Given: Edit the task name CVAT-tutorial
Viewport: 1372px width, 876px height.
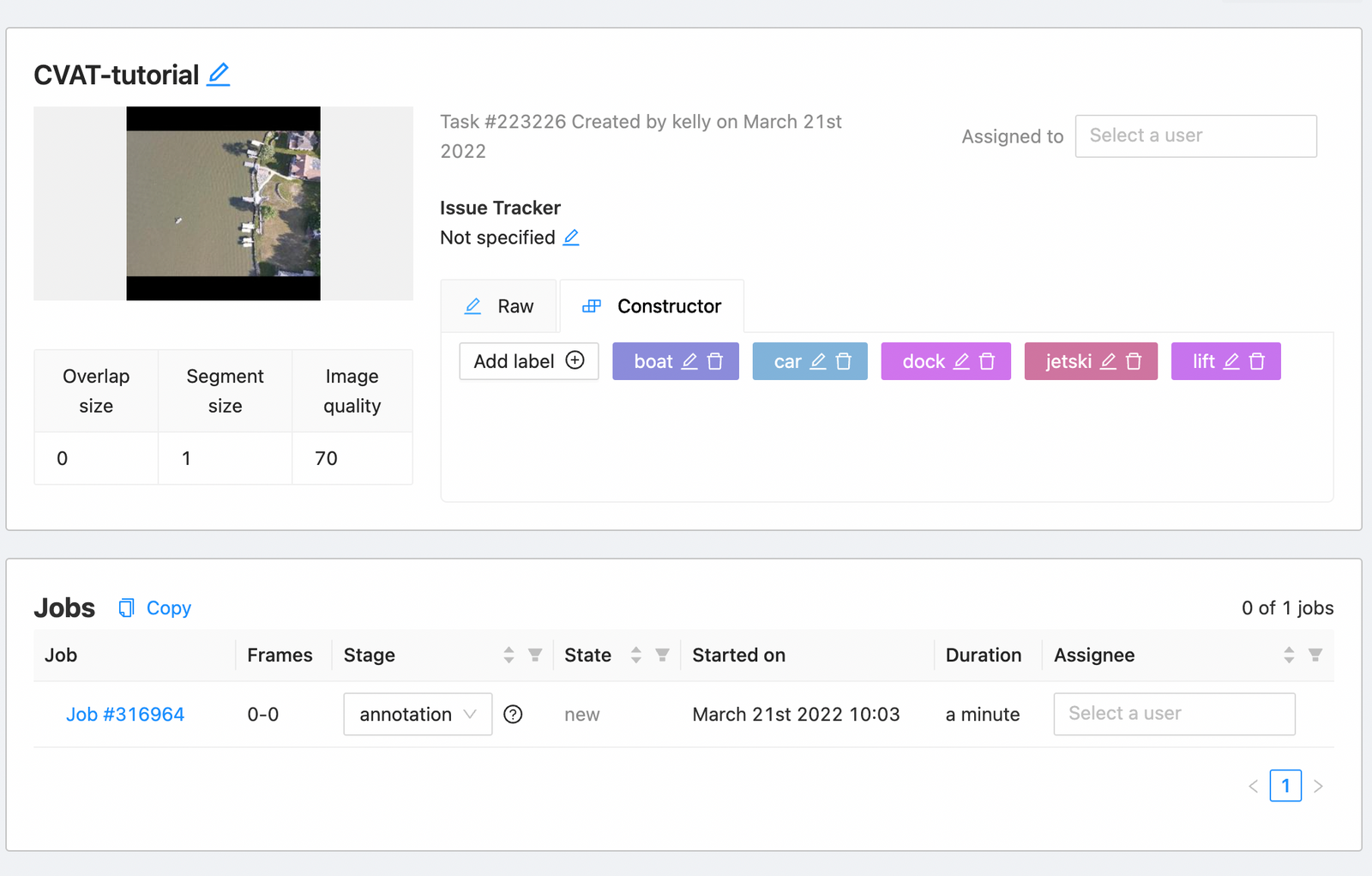Looking at the screenshot, I should [219, 74].
